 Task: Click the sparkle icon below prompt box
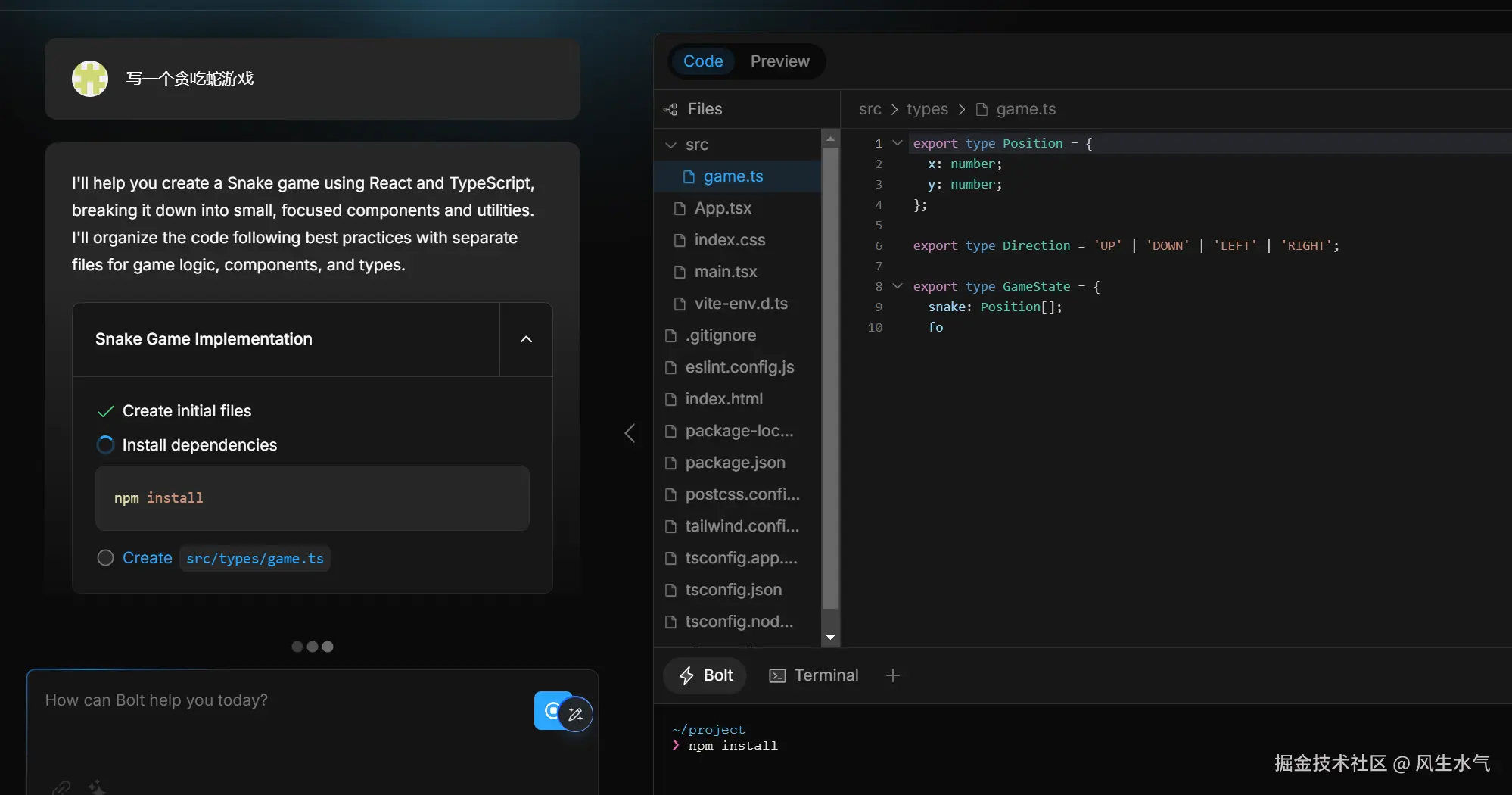click(97, 787)
